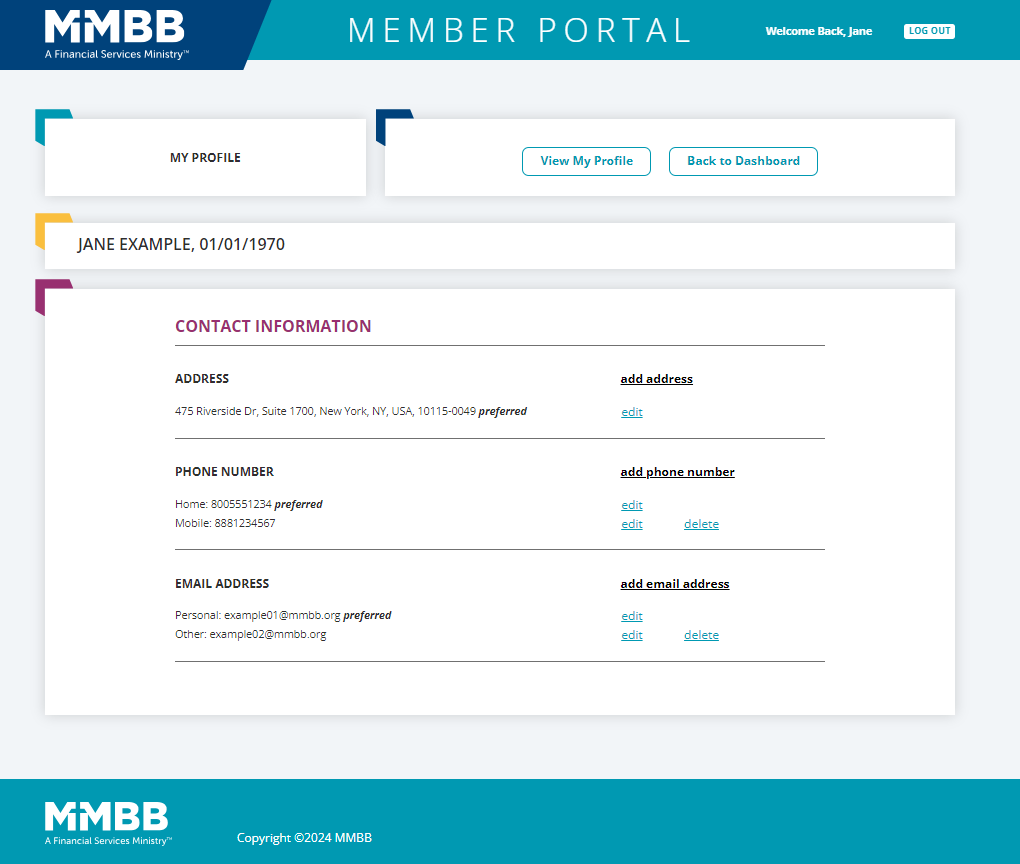
Task: Edit the Other email example02@mmbb.org
Action: pos(632,635)
